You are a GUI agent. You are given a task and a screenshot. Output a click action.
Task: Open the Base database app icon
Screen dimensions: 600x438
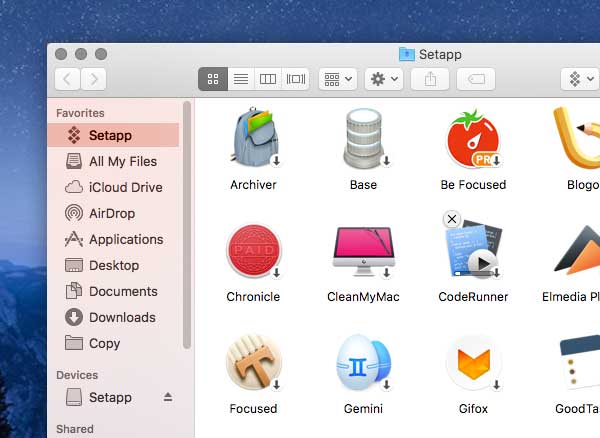pos(364,138)
